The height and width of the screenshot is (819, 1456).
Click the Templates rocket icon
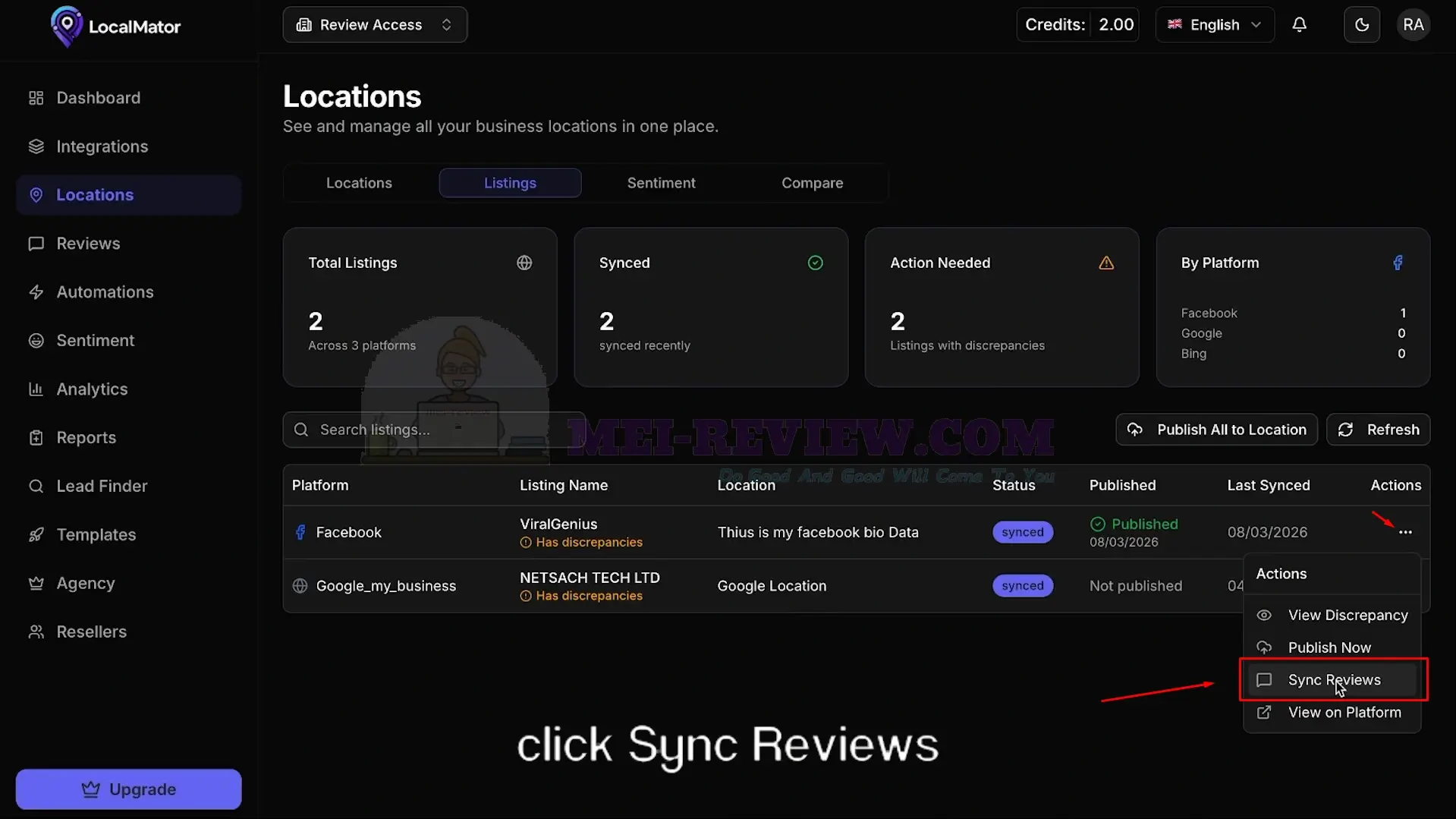[36, 535]
